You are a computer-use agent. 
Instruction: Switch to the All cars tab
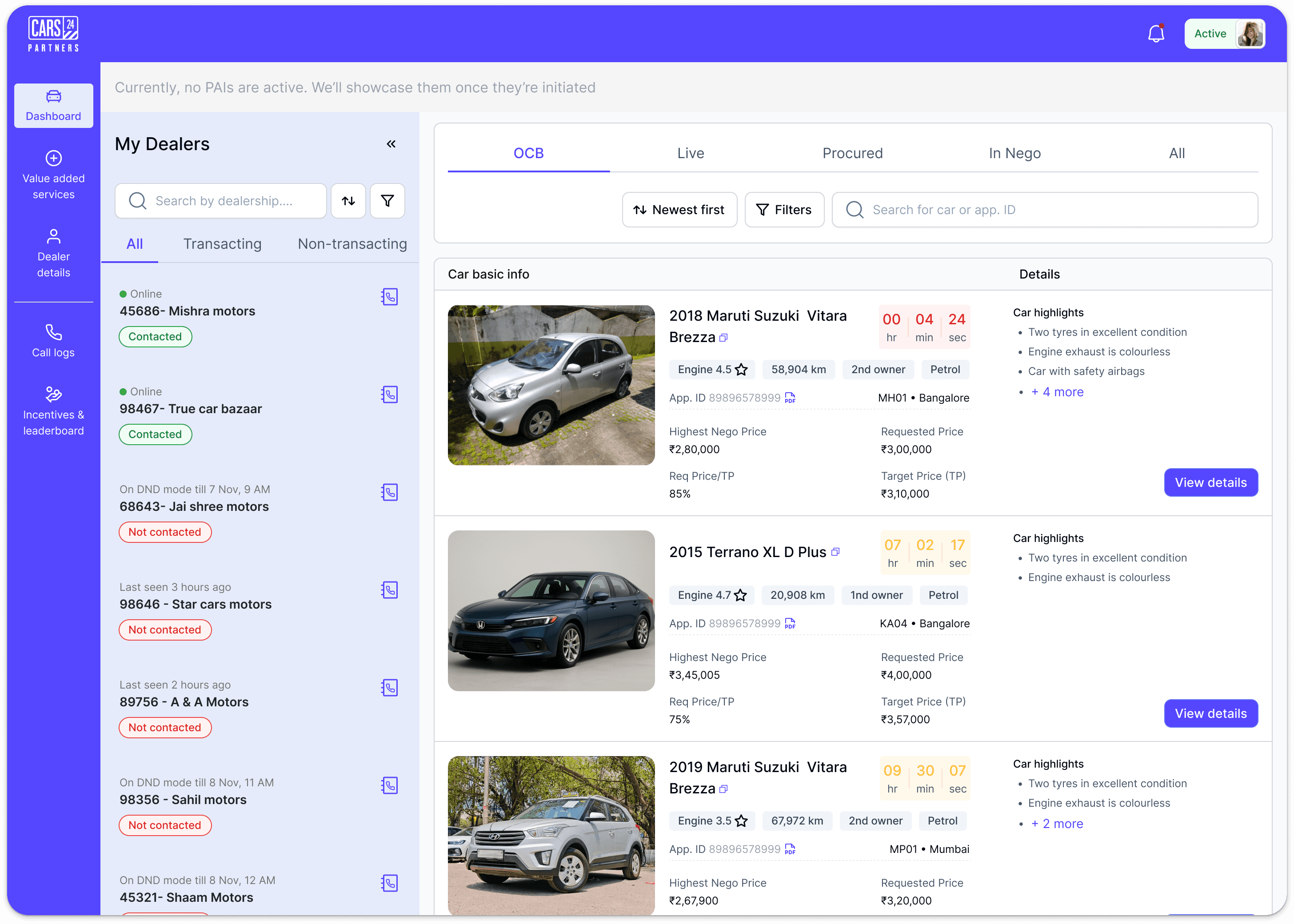1177,153
